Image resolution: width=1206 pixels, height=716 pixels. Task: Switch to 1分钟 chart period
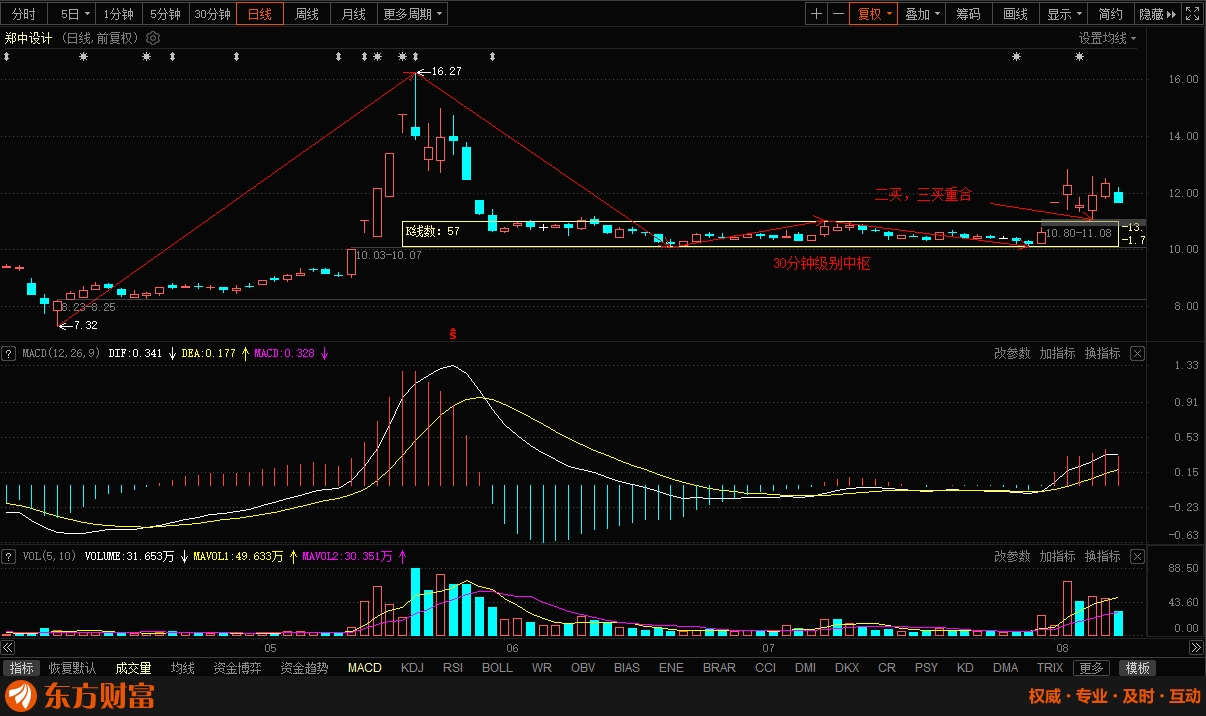click(x=119, y=14)
